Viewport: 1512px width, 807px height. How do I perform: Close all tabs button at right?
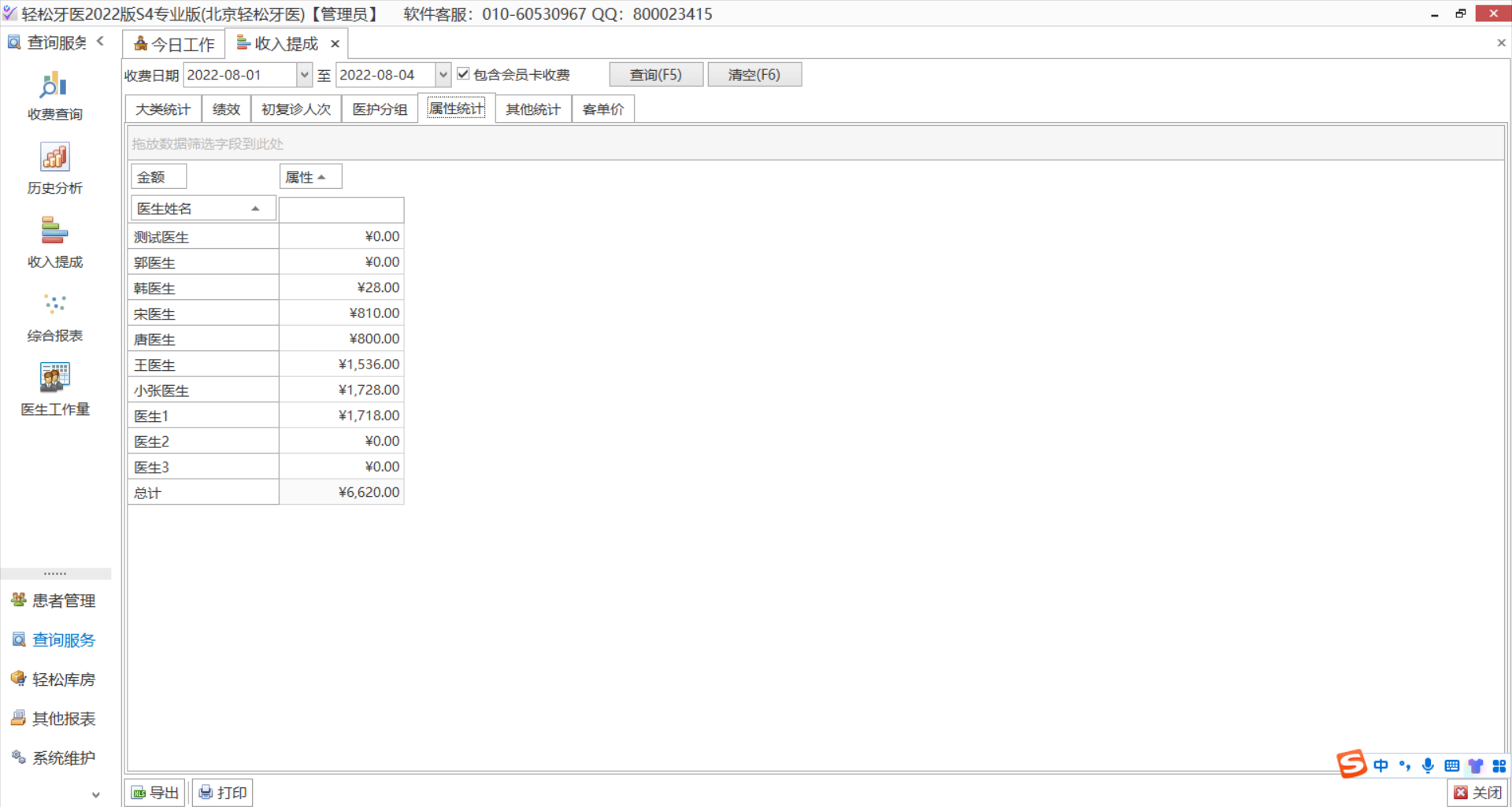pyautogui.click(x=1501, y=43)
